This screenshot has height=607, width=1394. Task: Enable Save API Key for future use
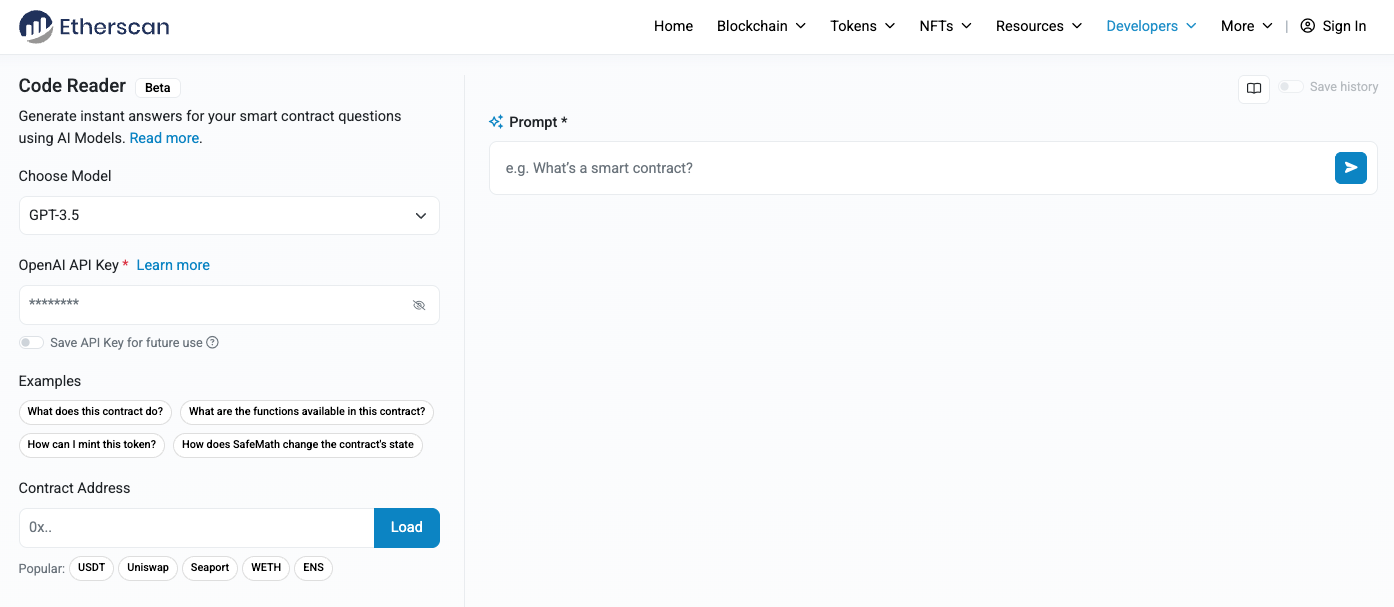(x=31, y=343)
